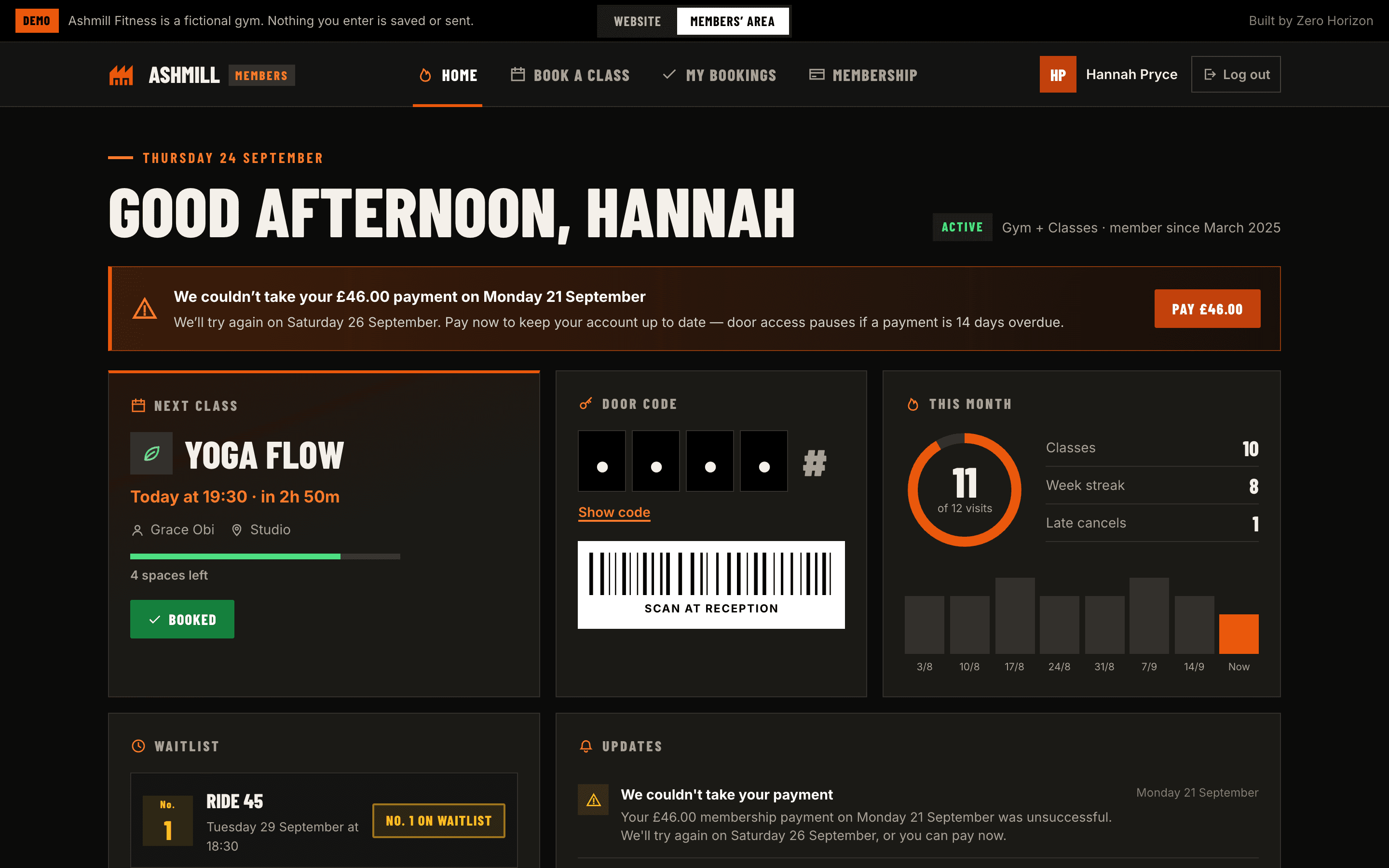
Task: Click the No. 1 on Waitlist button
Action: click(439, 821)
